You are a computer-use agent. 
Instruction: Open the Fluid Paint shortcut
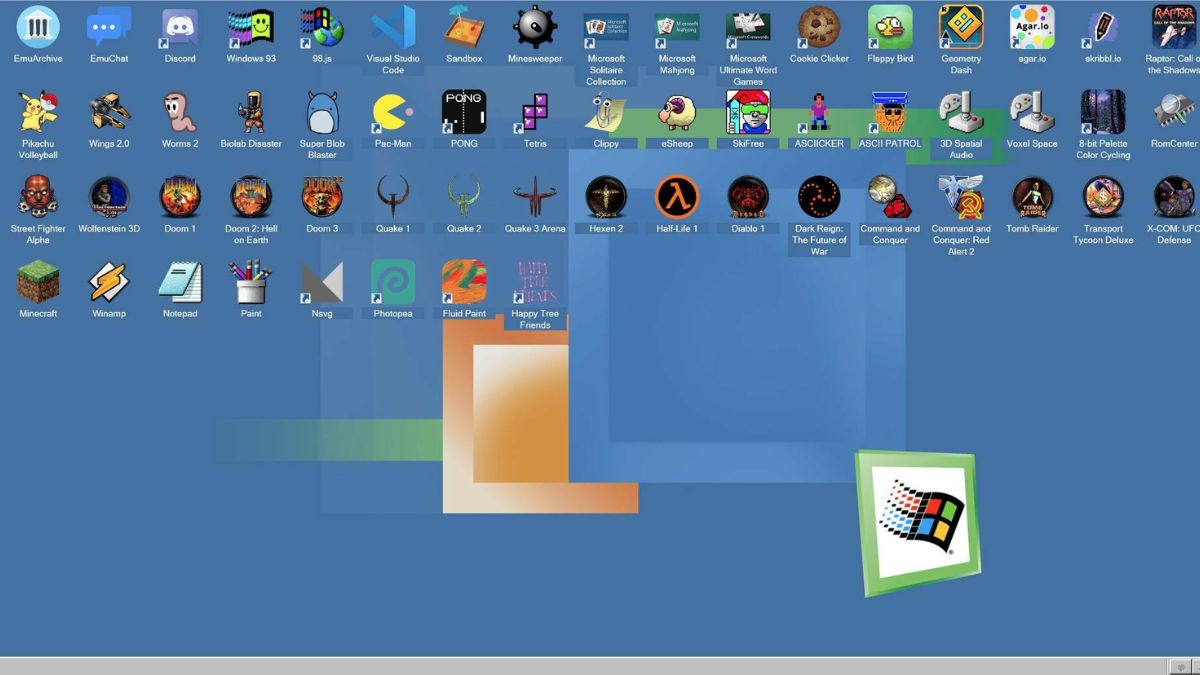pyautogui.click(x=464, y=282)
